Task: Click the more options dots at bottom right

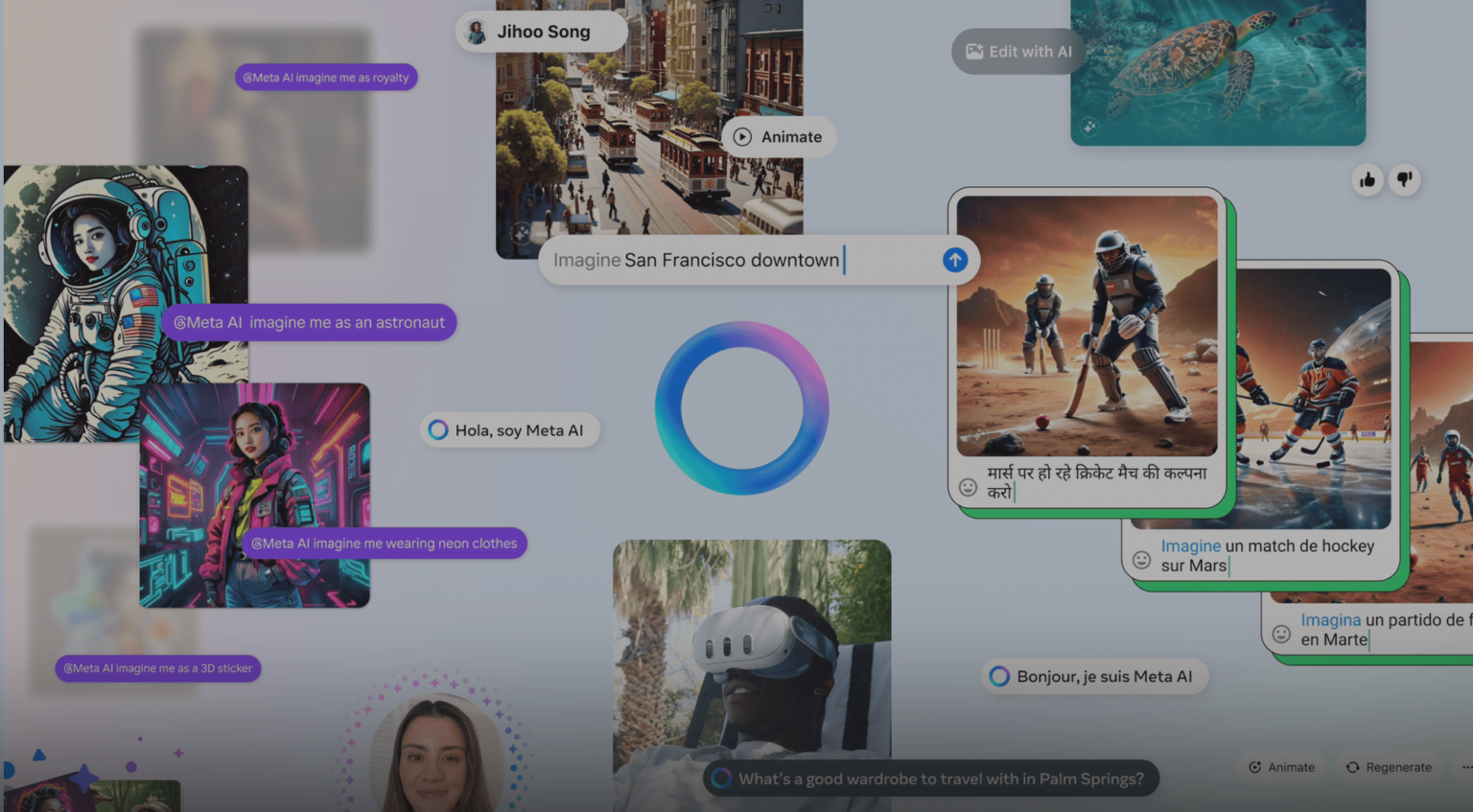Action: pyautogui.click(x=1465, y=767)
